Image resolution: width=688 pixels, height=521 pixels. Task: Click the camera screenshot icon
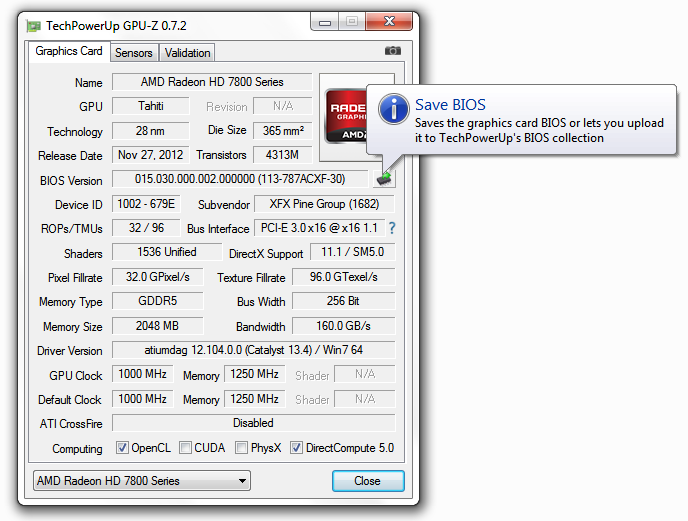point(393,51)
